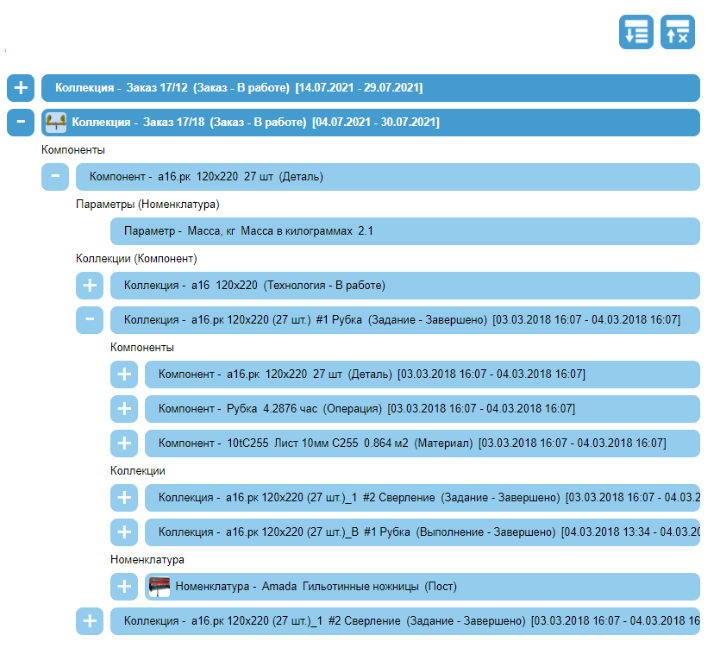Select the Масса, кг parameter row
The image size is (708, 645).
point(400,231)
